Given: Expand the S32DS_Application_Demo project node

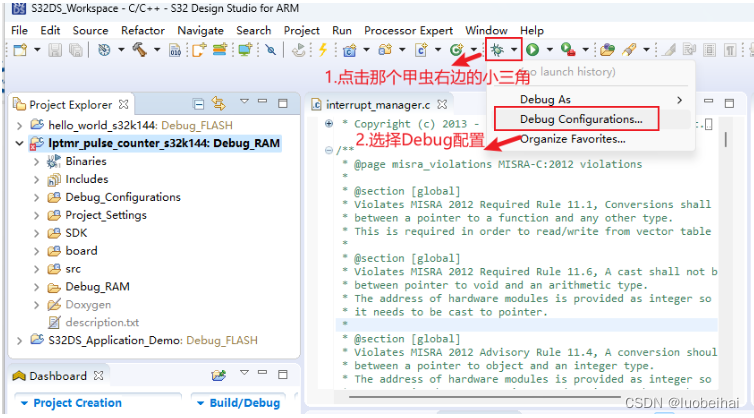Looking at the screenshot, I should 19,341.
